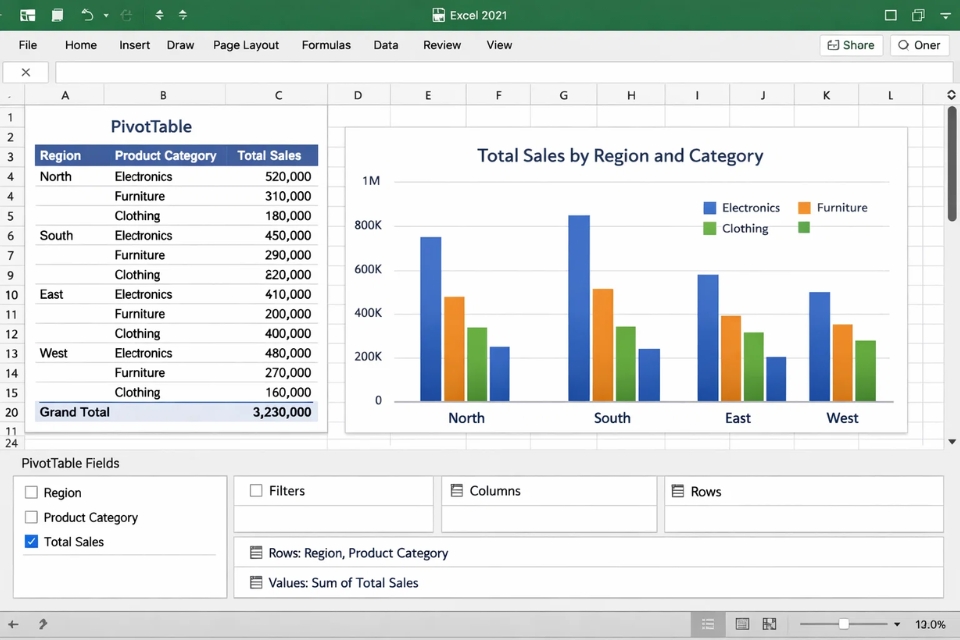Screen dimensions: 960x640
Task: Open the zoom percentage dropdown in status bar
Action: point(898,623)
